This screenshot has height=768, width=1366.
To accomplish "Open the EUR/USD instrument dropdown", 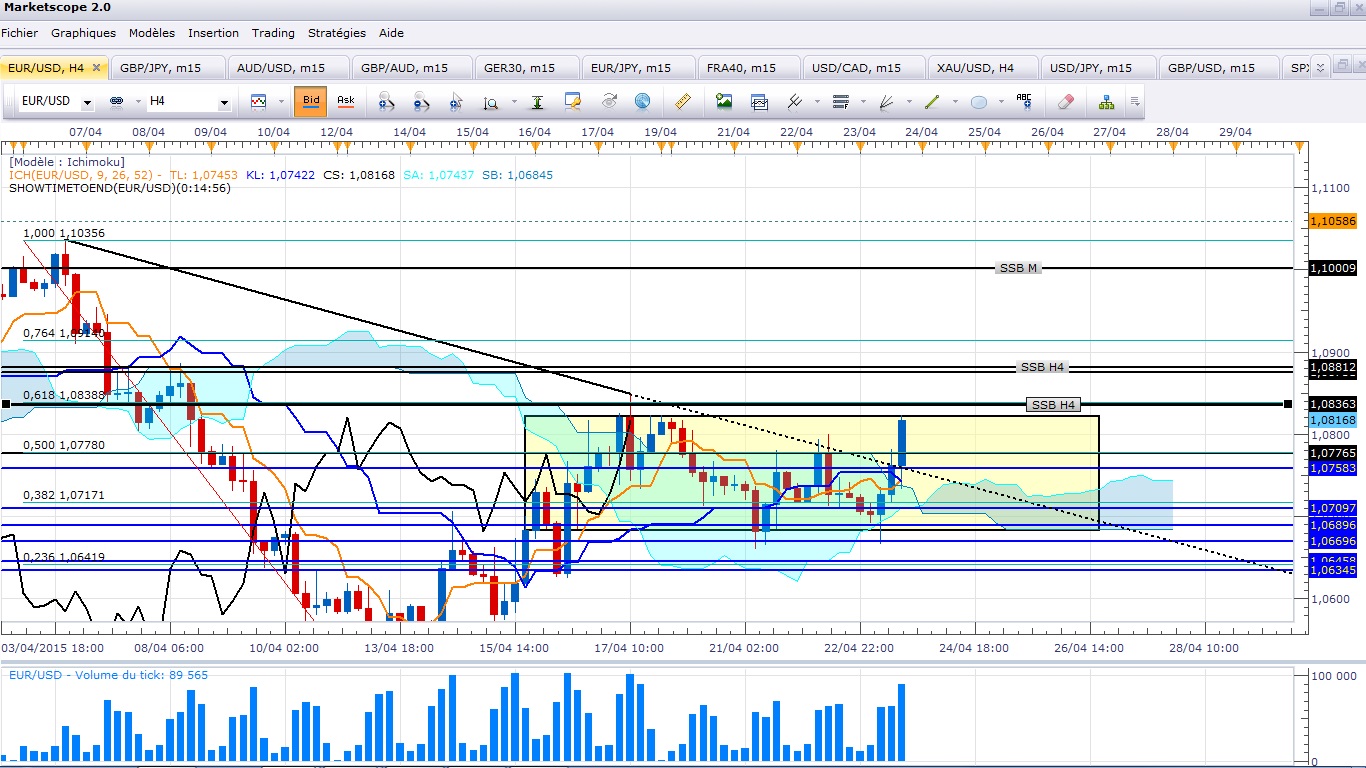I will (x=88, y=103).
